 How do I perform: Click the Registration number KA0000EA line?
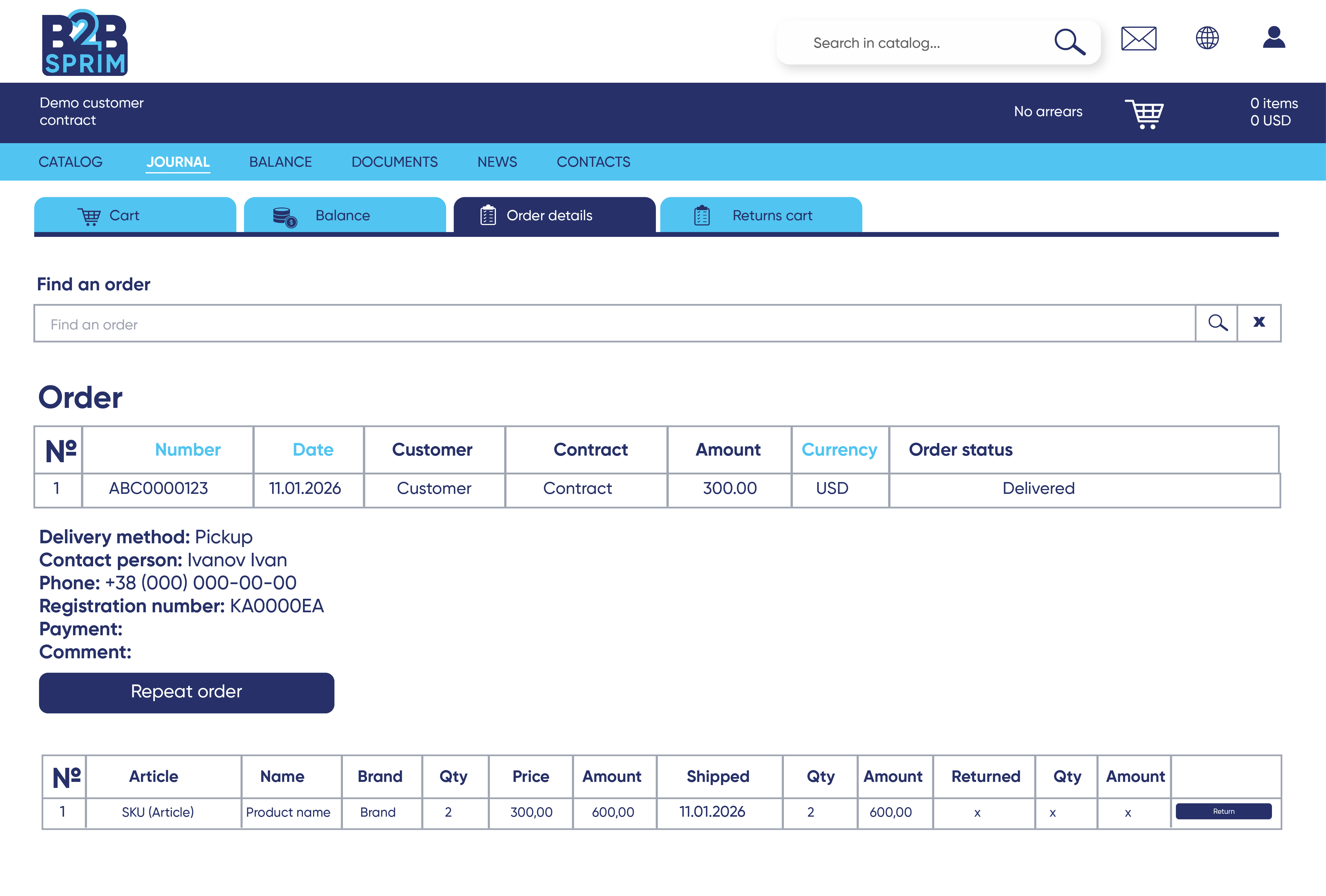pyautogui.click(x=181, y=606)
